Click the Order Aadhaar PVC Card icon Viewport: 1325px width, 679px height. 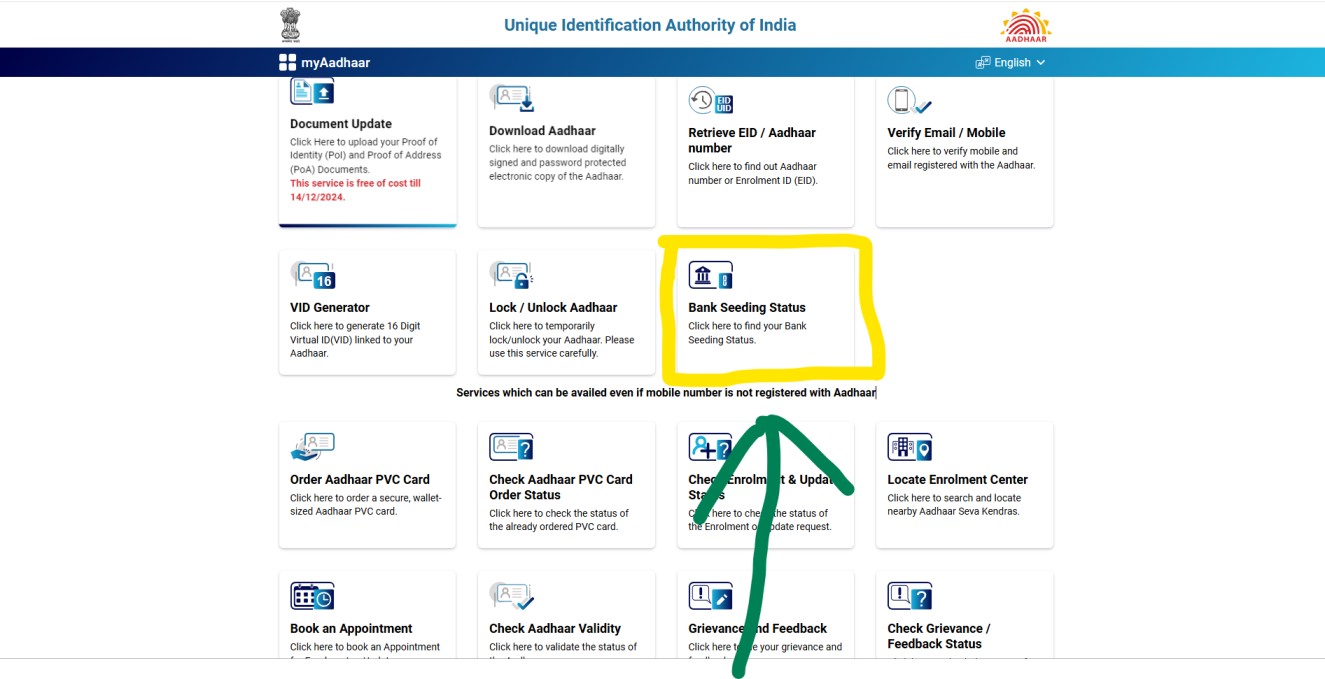coord(312,447)
